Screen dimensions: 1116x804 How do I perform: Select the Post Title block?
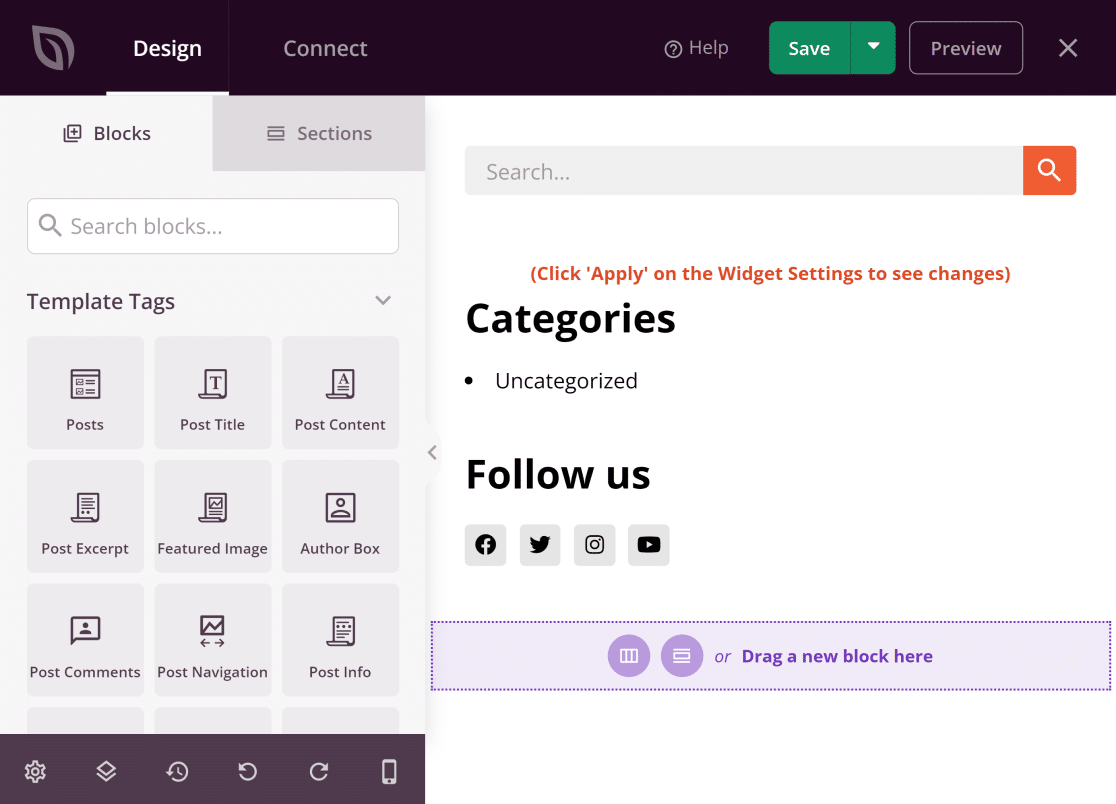point(213,392)
